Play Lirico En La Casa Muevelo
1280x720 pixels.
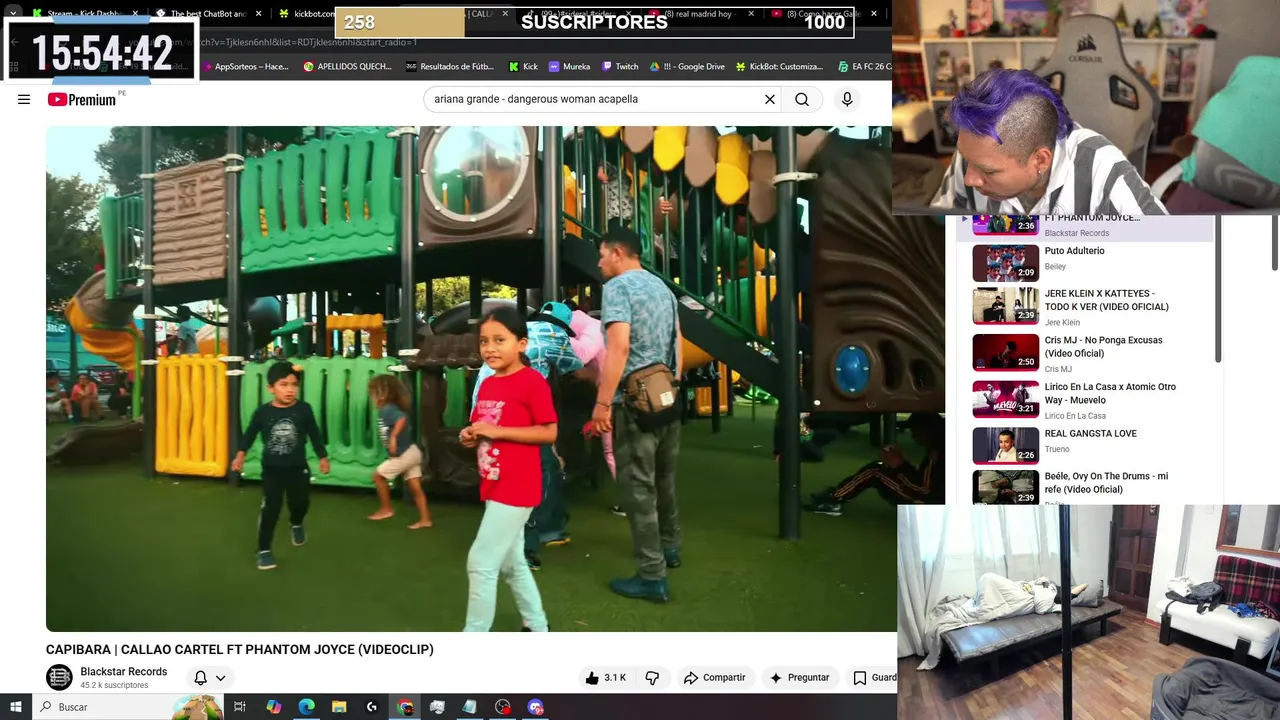1085,400
